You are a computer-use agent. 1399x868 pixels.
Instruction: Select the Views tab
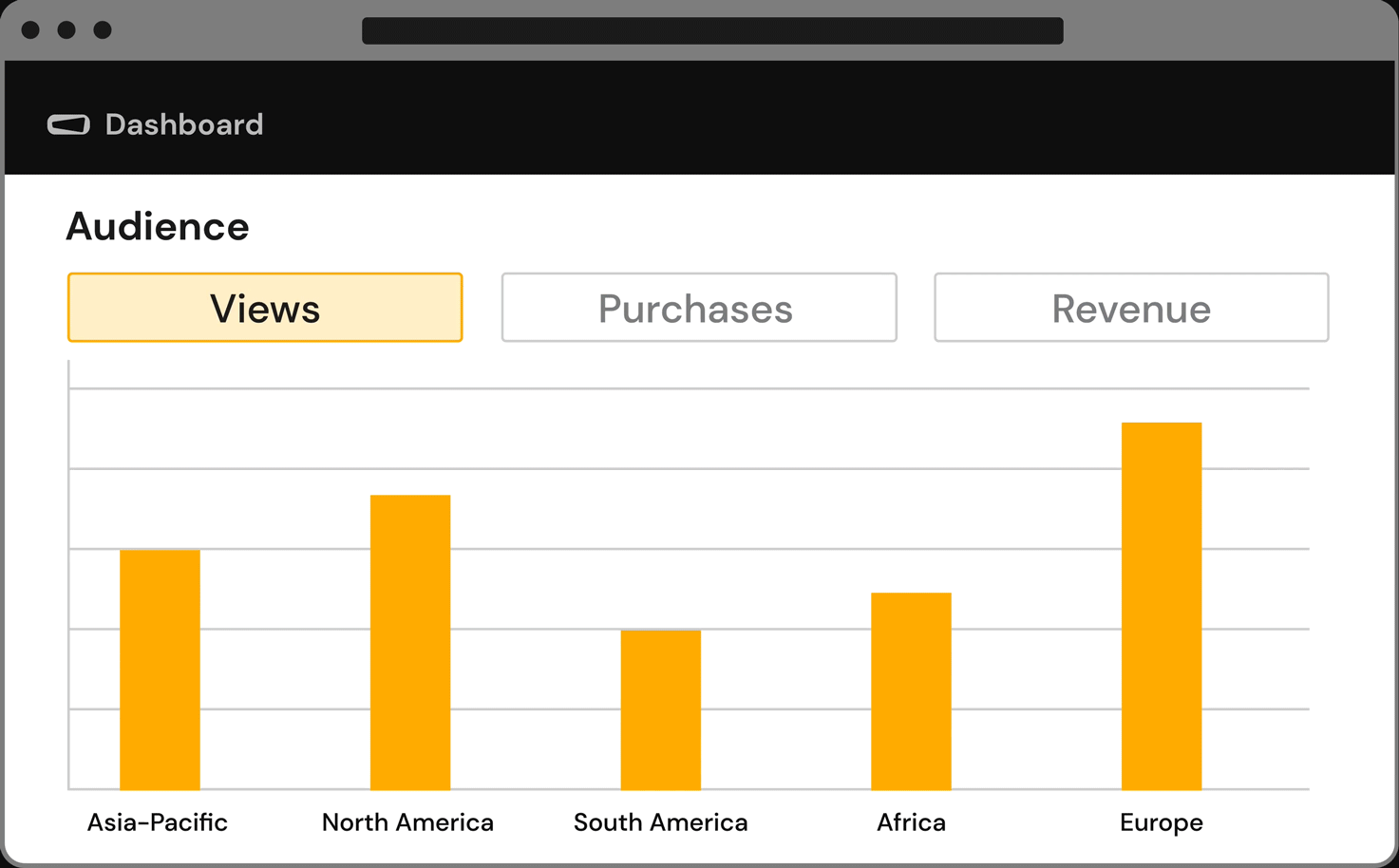265,308
